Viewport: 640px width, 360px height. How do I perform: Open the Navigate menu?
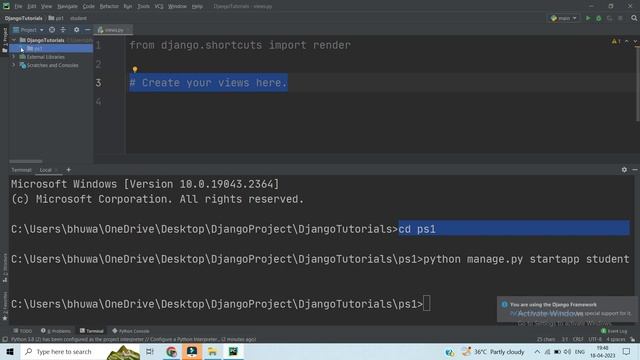coord(67,7)
